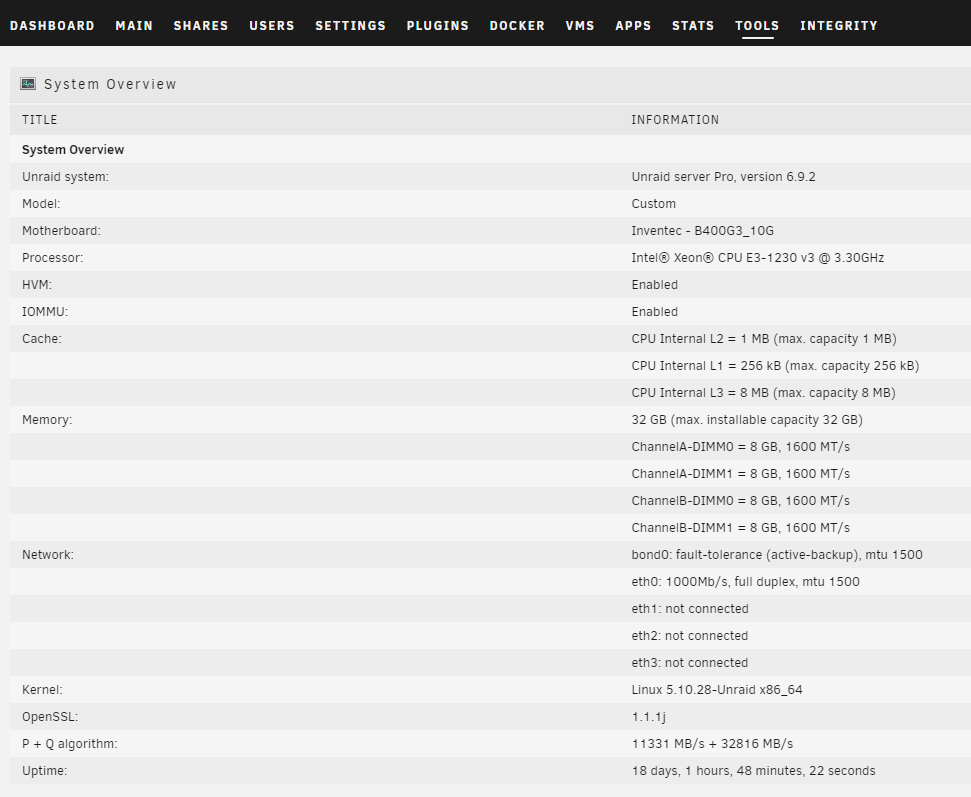971x797 pixels.
Task: Open the VMs tab
Action: 580,26
